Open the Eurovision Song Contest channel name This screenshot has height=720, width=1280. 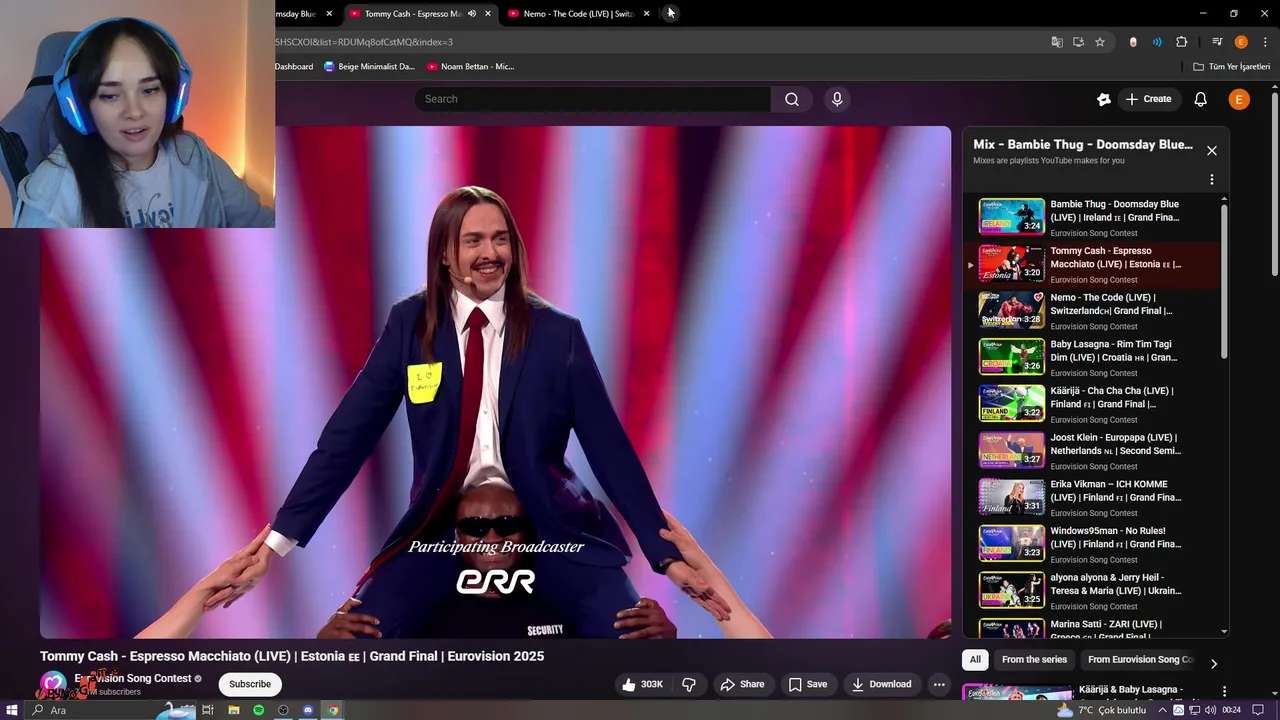[132, 678]
